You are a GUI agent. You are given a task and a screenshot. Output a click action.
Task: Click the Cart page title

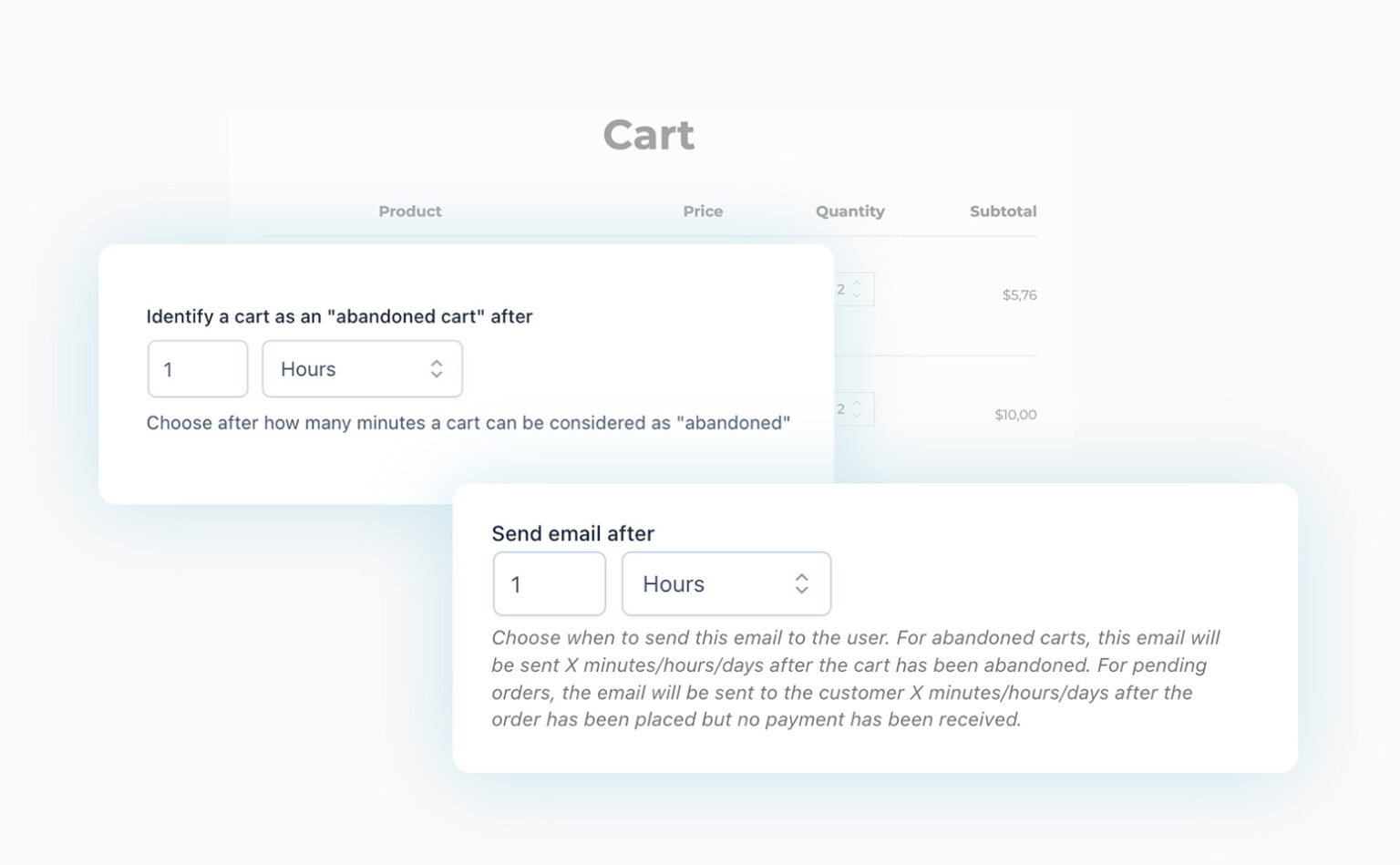pyautogui.click(x=648, y=134)
